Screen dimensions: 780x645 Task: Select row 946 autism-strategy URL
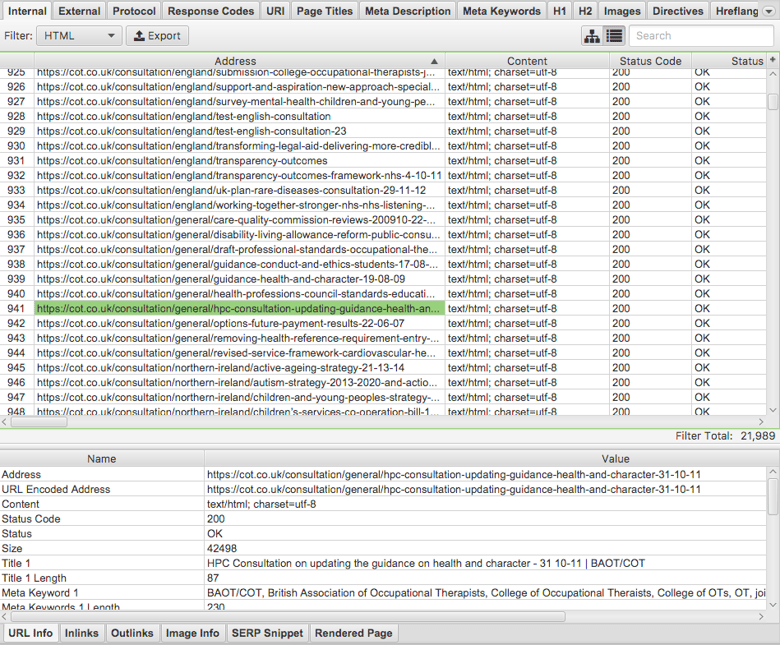click(238, 382)
